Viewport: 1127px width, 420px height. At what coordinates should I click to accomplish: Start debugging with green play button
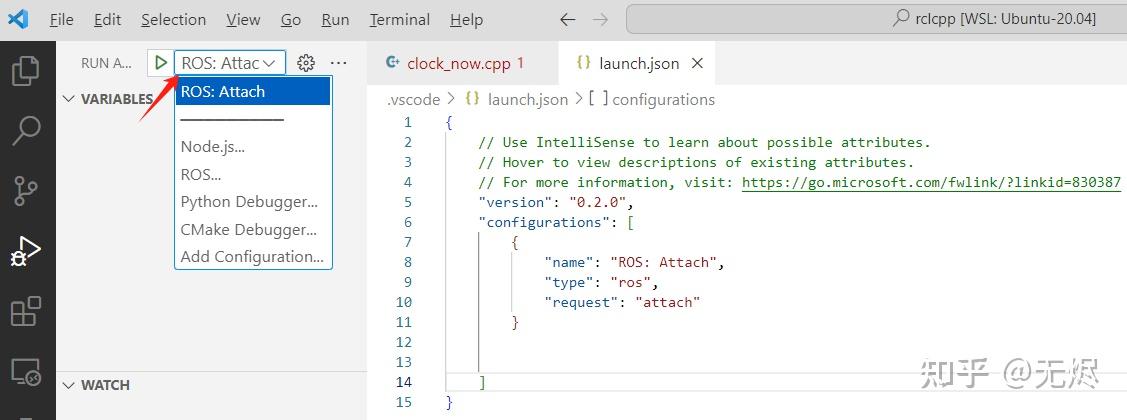pyautogui.click(x=161, y=63)
